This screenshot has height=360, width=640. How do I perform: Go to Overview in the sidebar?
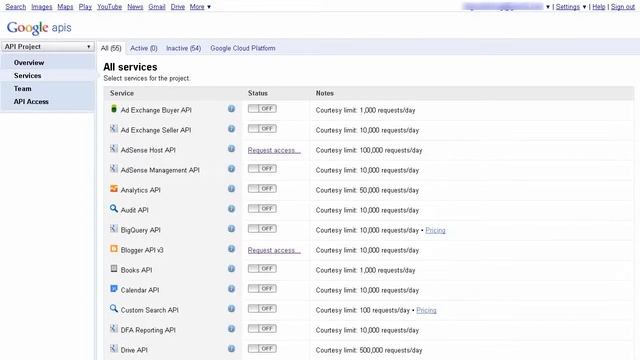coord(29,63)
